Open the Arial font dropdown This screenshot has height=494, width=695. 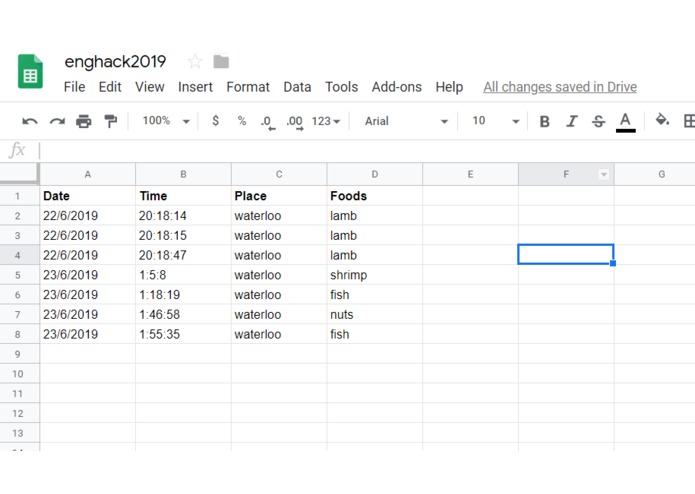(406, 121)
